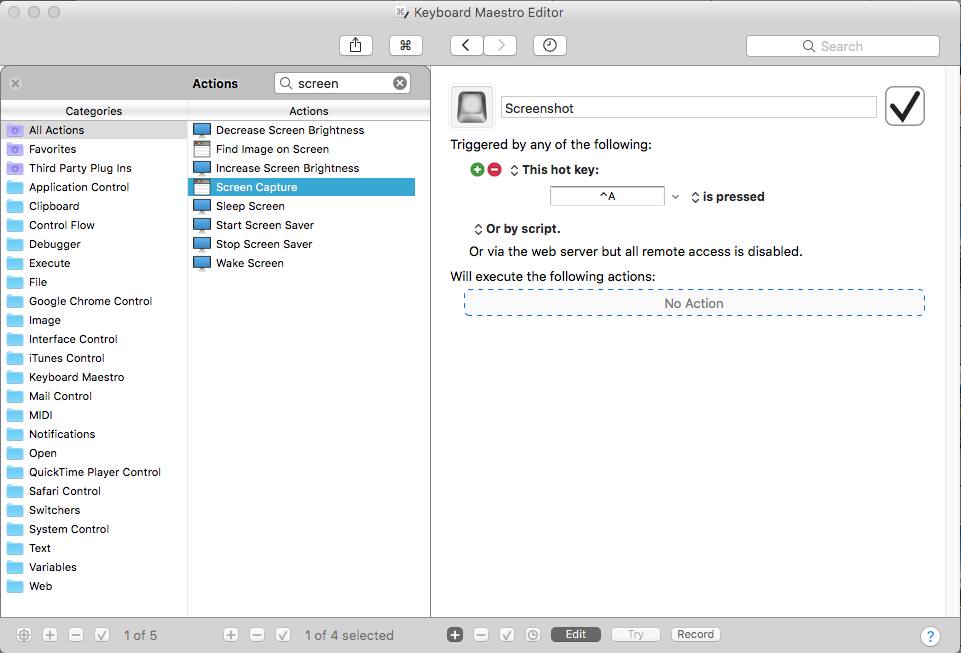This screenshot has width=961, height=653.
Task: Click the Screenshot macro name field
Action: point(689,108)
